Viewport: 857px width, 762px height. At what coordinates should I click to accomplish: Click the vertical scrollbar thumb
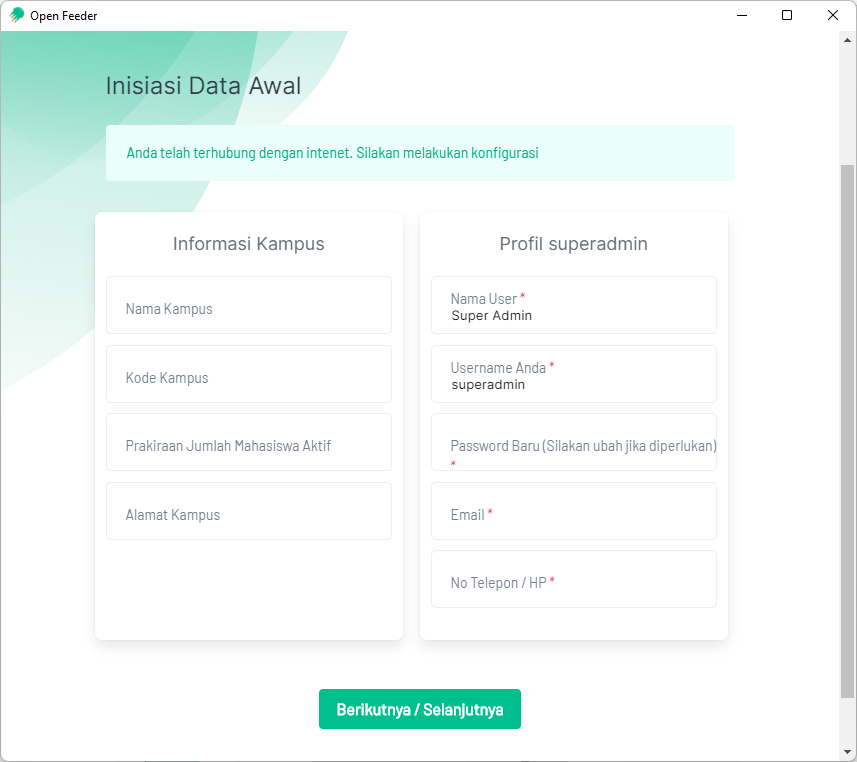pyautogui.click(x=848, y=430)
